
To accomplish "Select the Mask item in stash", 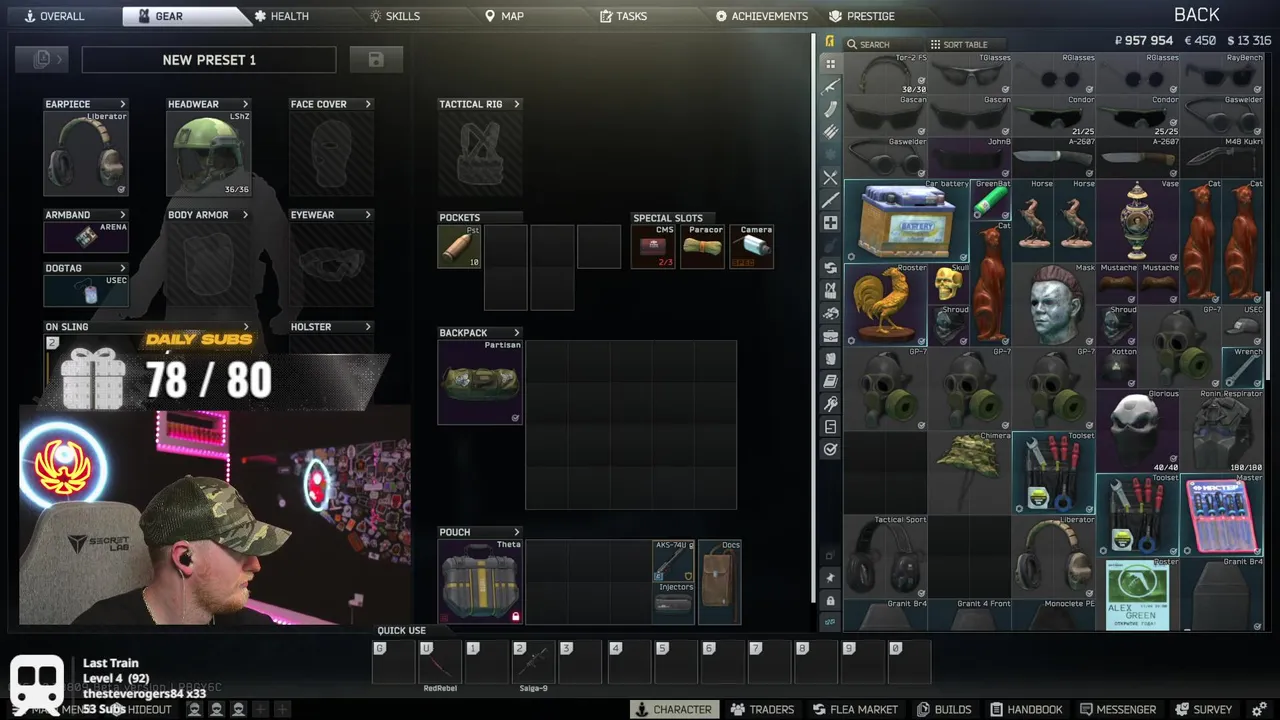I will pos(1054,305).
